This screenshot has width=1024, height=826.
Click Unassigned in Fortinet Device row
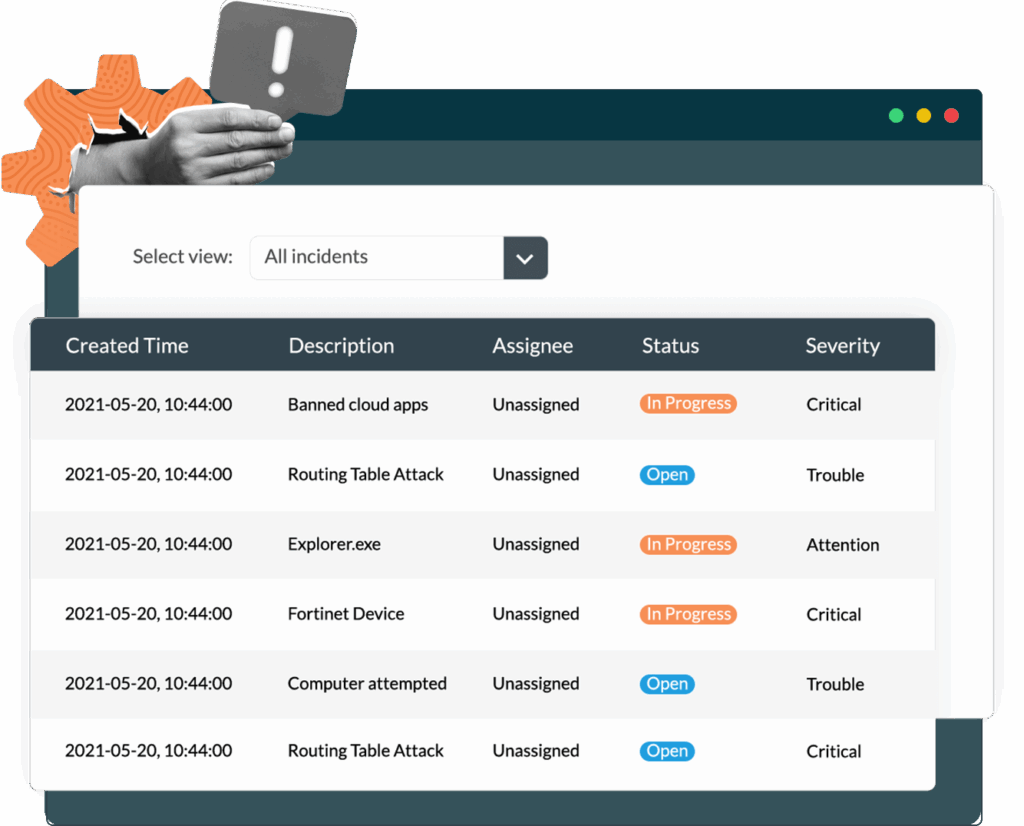[x=536, y=614]
